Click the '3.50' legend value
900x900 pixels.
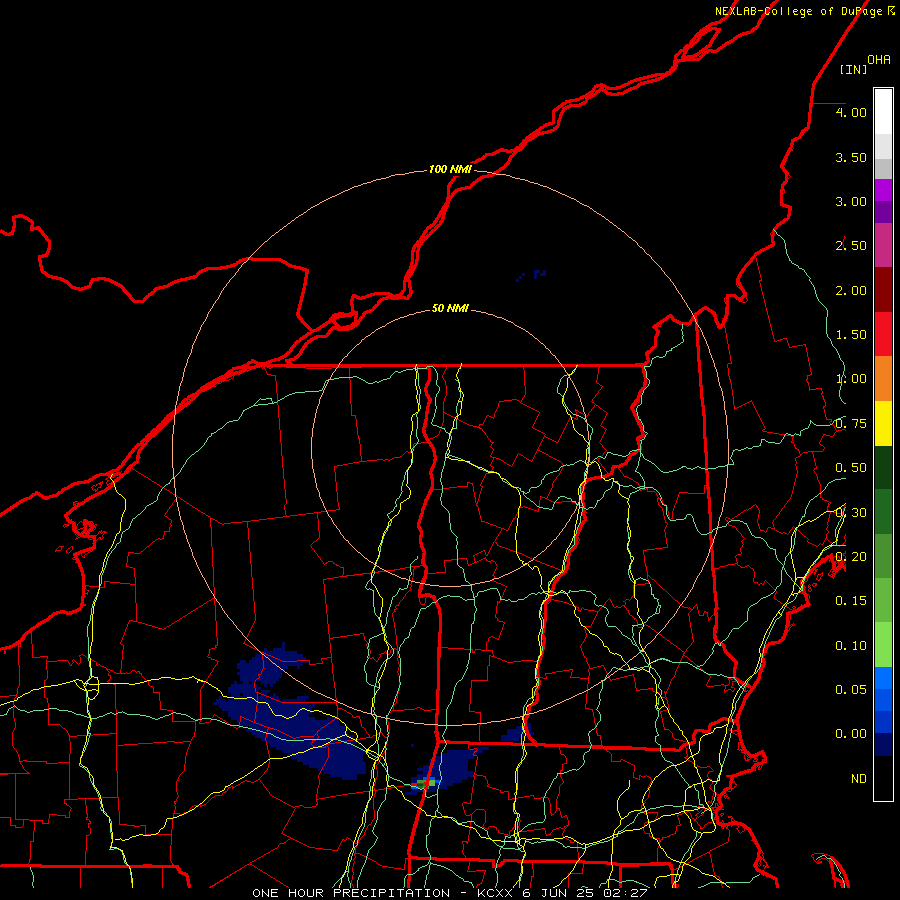(851, 157)
